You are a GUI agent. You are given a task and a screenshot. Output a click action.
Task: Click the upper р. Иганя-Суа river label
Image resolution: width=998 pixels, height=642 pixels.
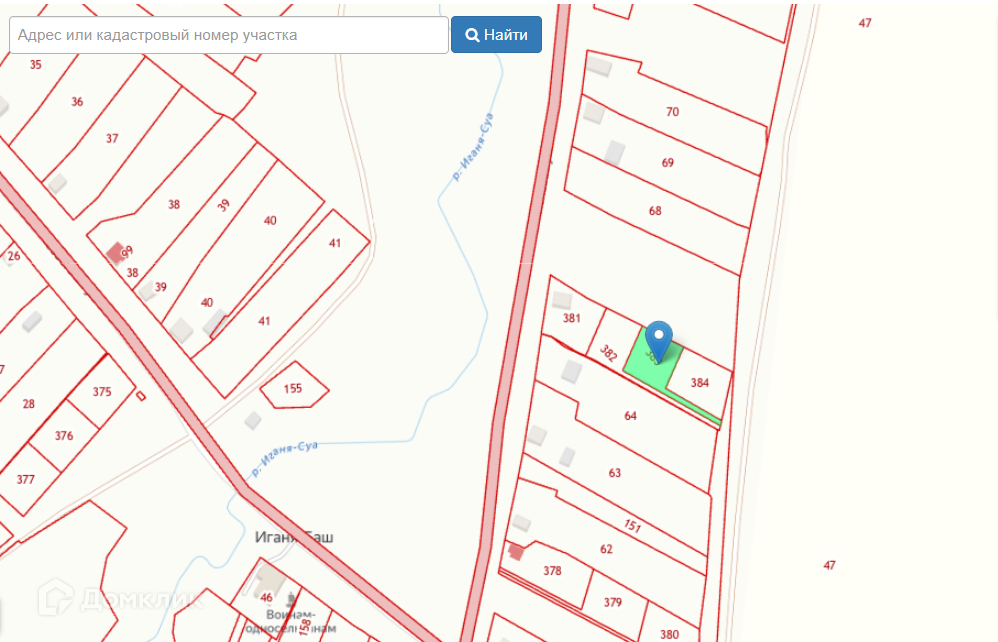click(x=473, y=147)
